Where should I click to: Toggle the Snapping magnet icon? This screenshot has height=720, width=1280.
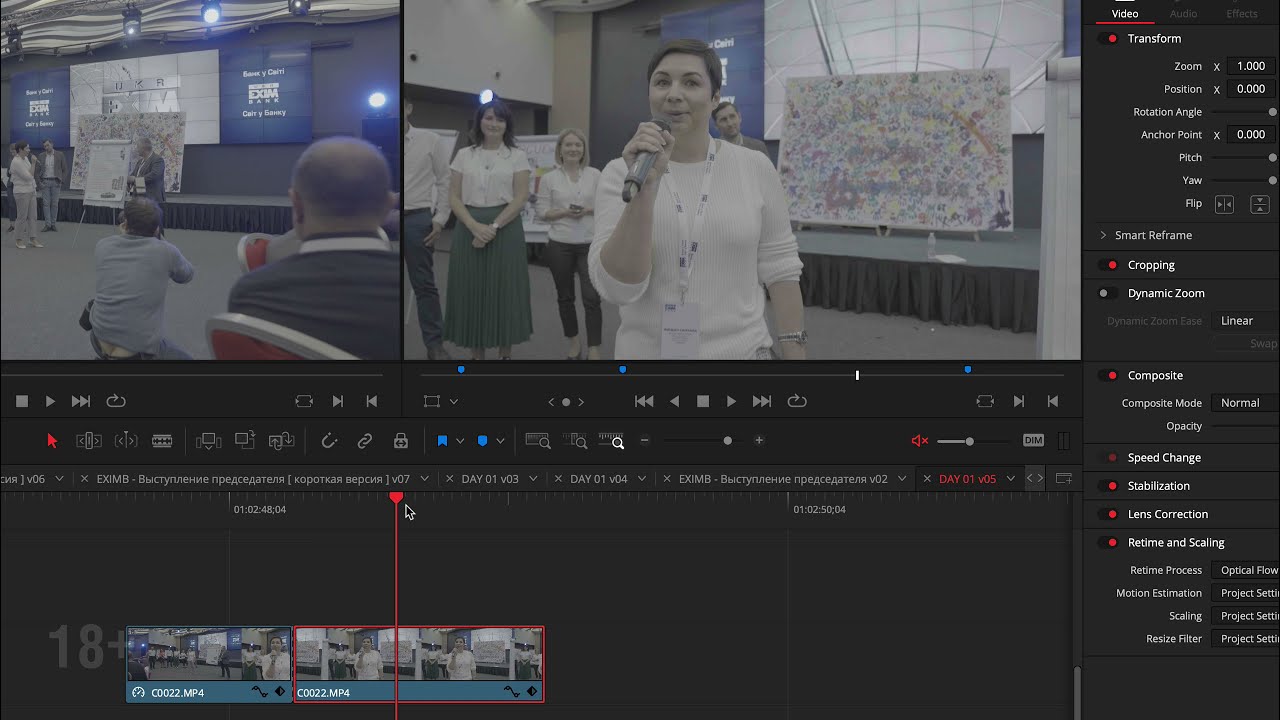[x=329, y=441]
